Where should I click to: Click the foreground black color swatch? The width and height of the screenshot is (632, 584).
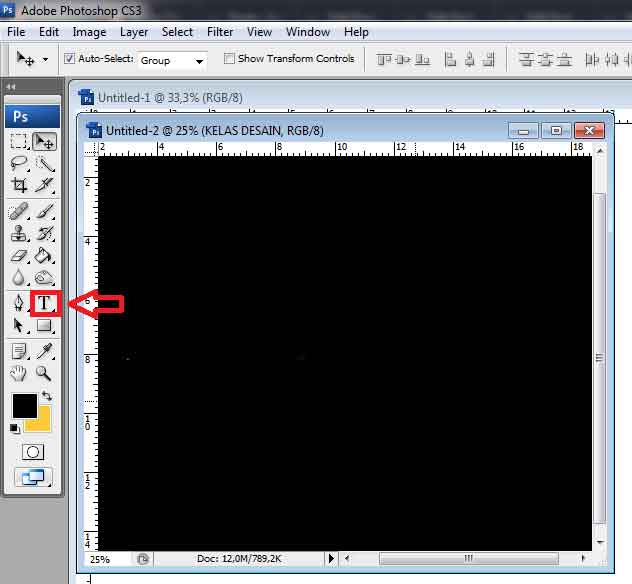pyautogui.click(x=23, y=405)
